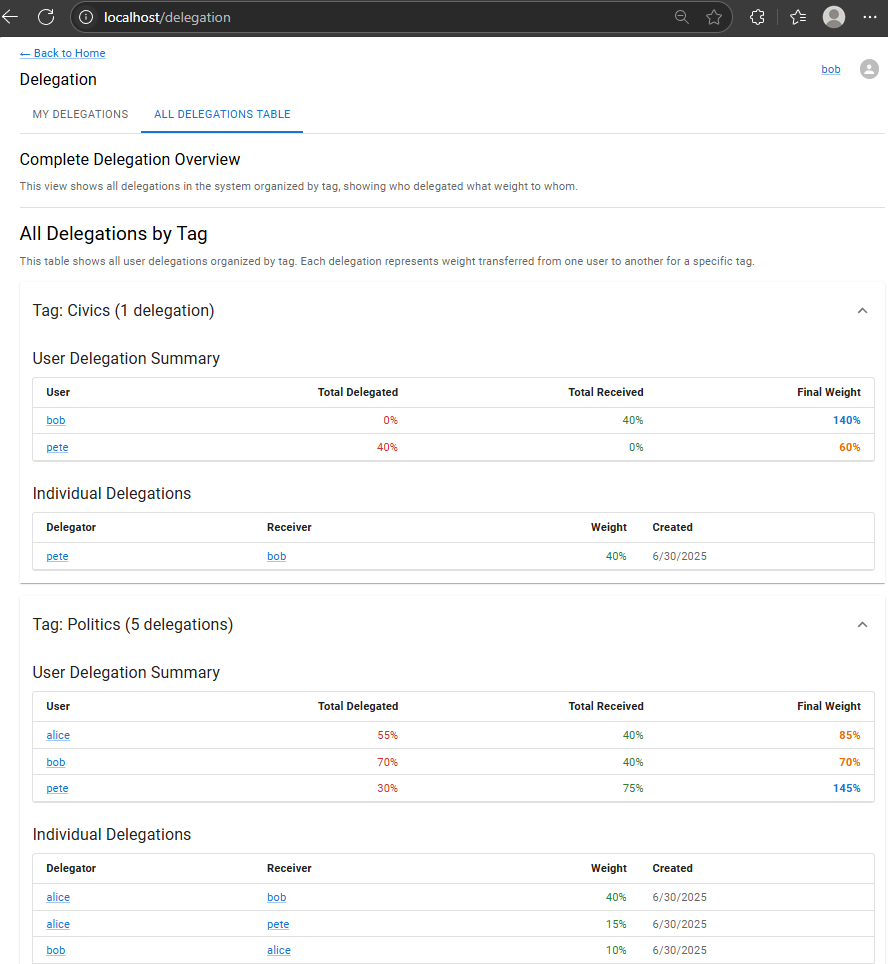Collapse the Tag: Politics section
The width and height of the screenshot is (888, 964).
coord(862,625)
